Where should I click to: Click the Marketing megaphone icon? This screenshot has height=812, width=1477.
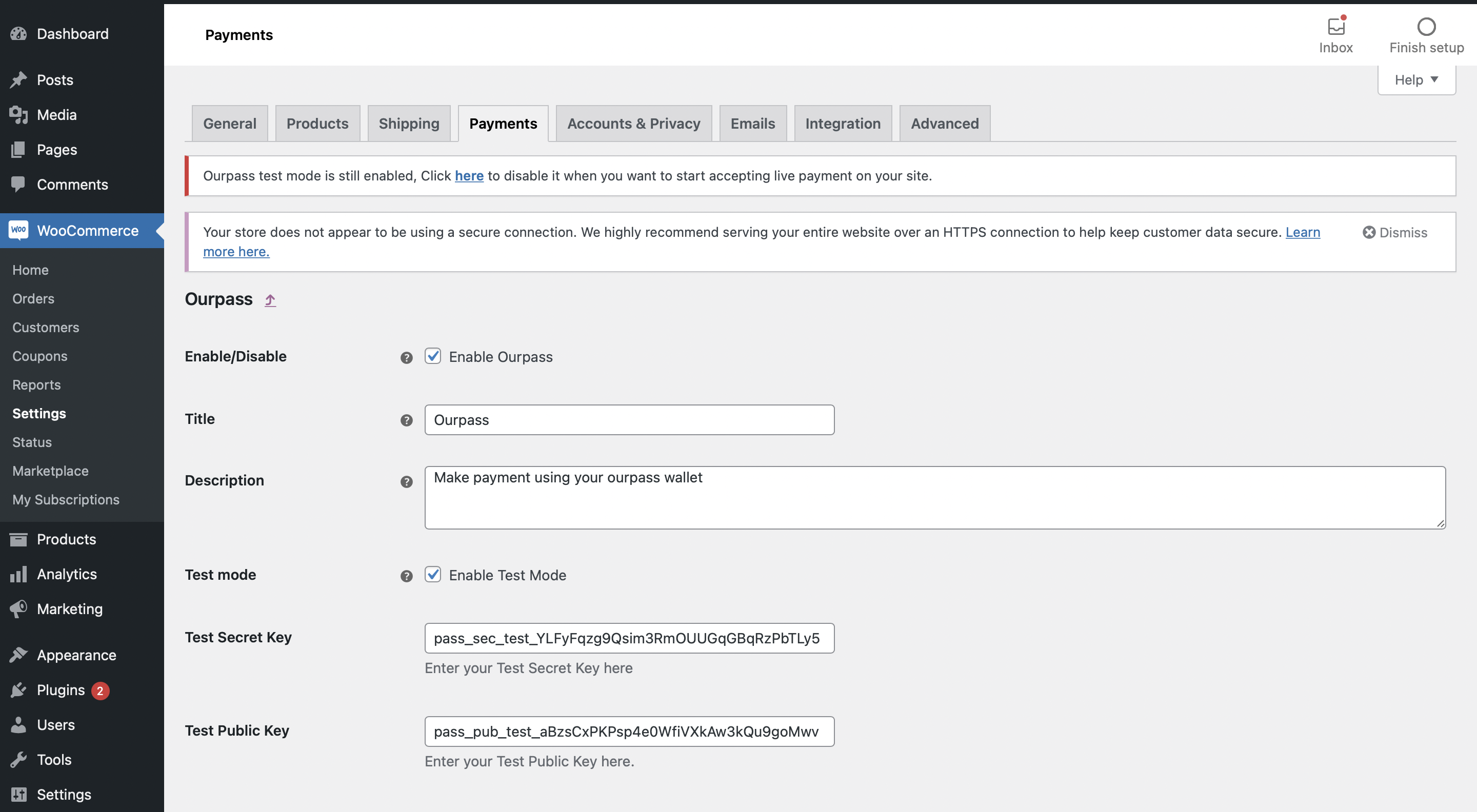click(18, 608)
